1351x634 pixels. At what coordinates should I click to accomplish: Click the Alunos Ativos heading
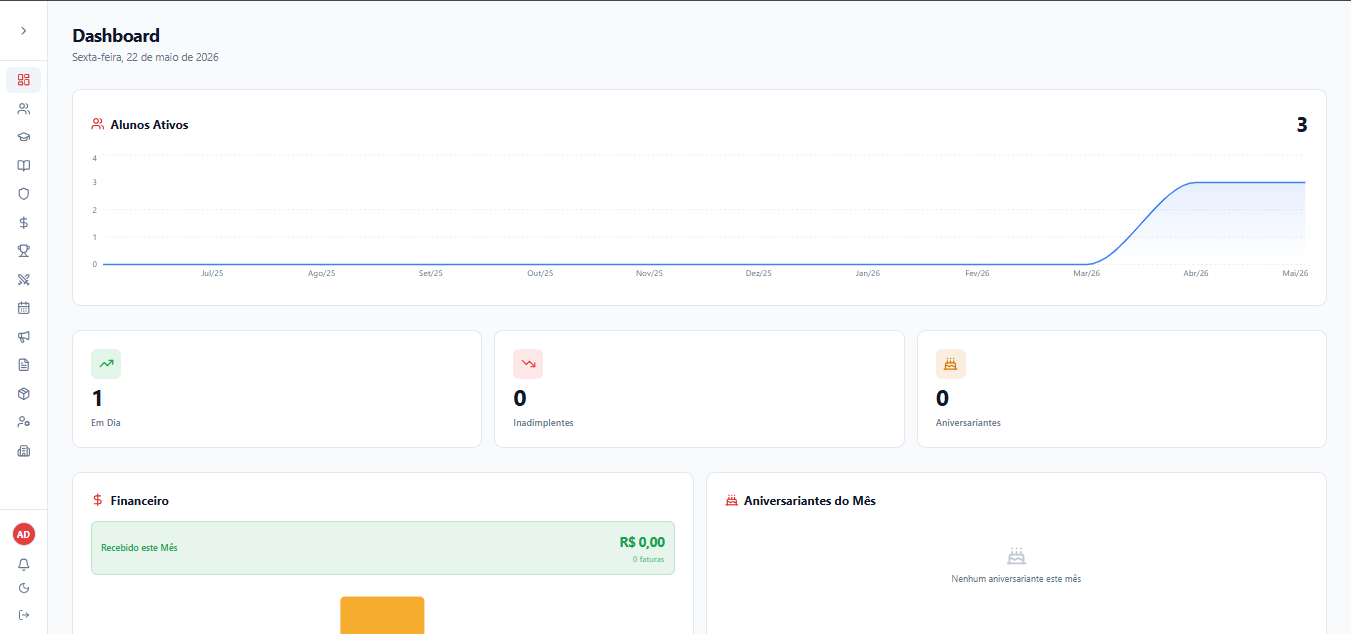click(x=149, y=125)
